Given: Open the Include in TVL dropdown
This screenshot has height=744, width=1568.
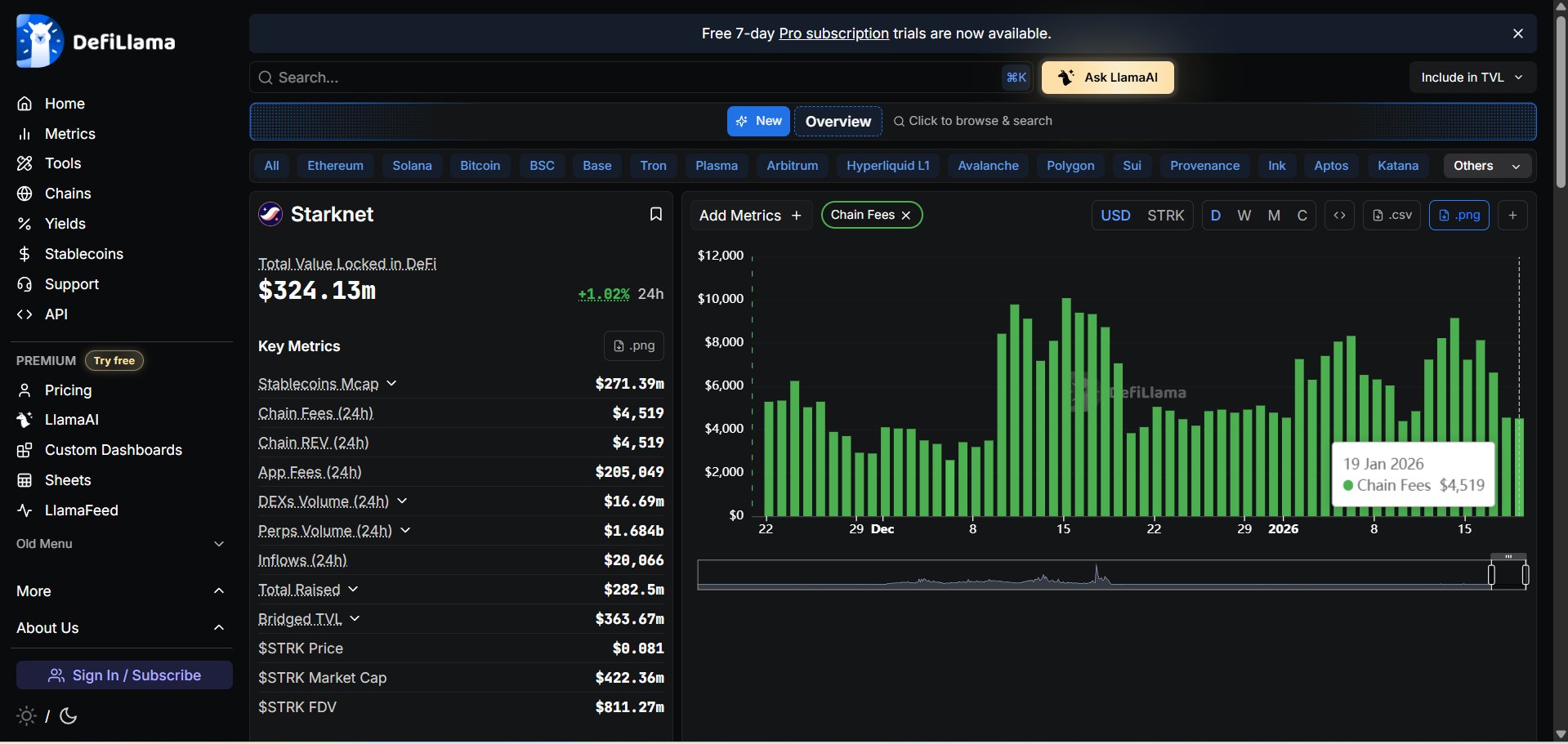Looking at the screenshot, I should point(1472,78).
